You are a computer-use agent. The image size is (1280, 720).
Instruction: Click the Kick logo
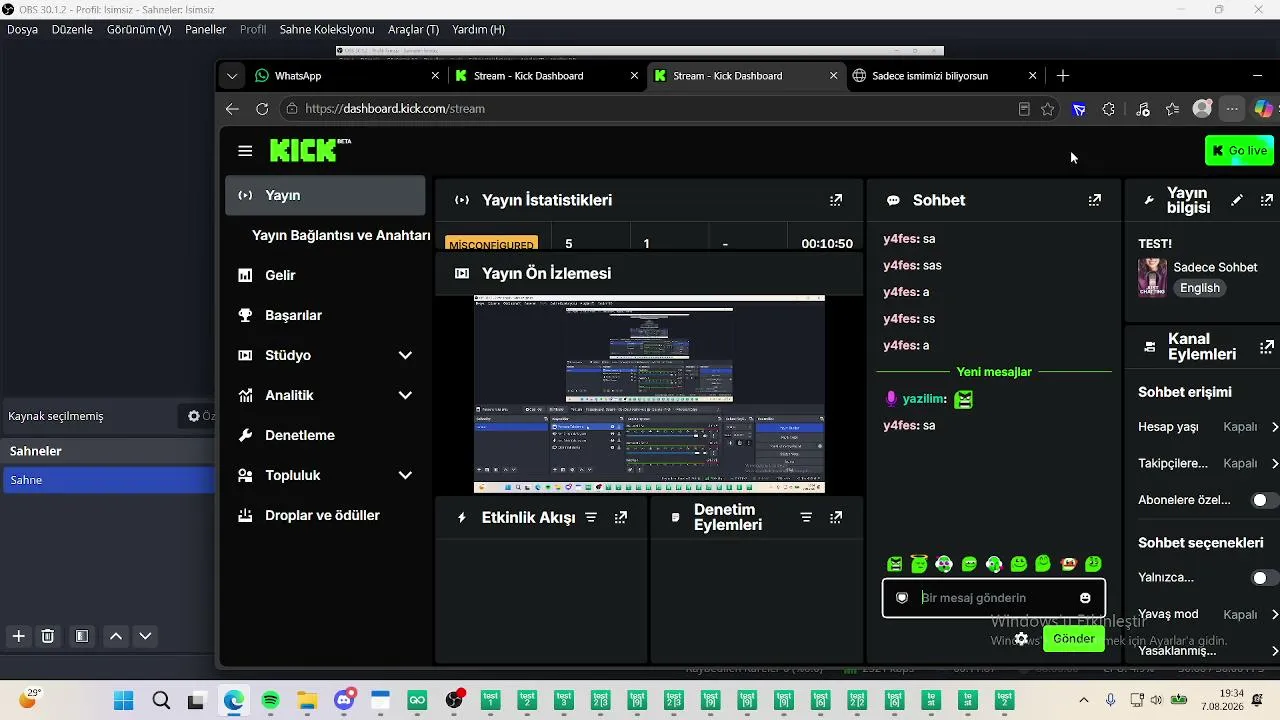pos(310,150)
